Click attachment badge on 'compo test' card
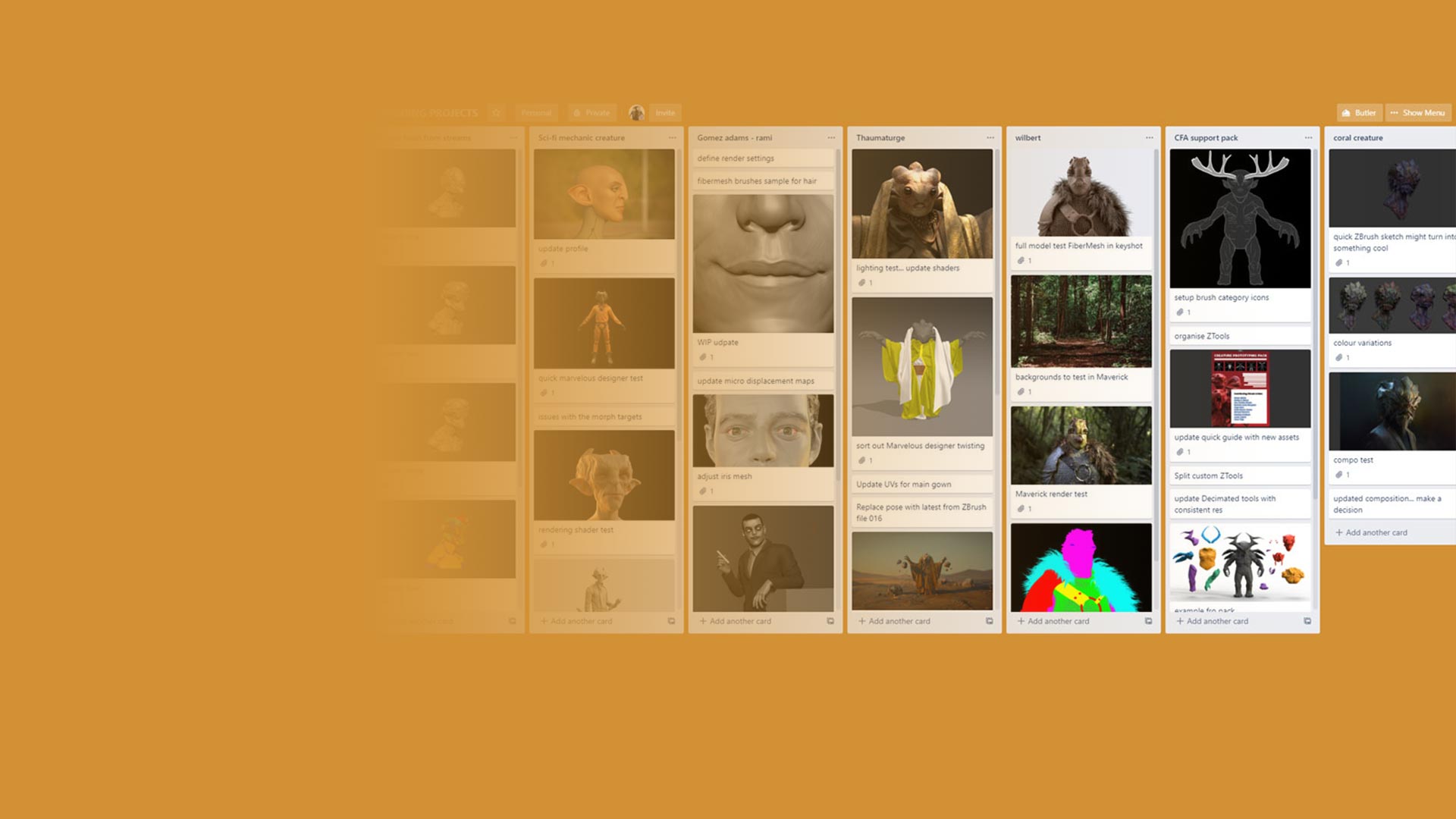Image resolution: width=1456 pixels, height=819 pixels. [1343, 475]
